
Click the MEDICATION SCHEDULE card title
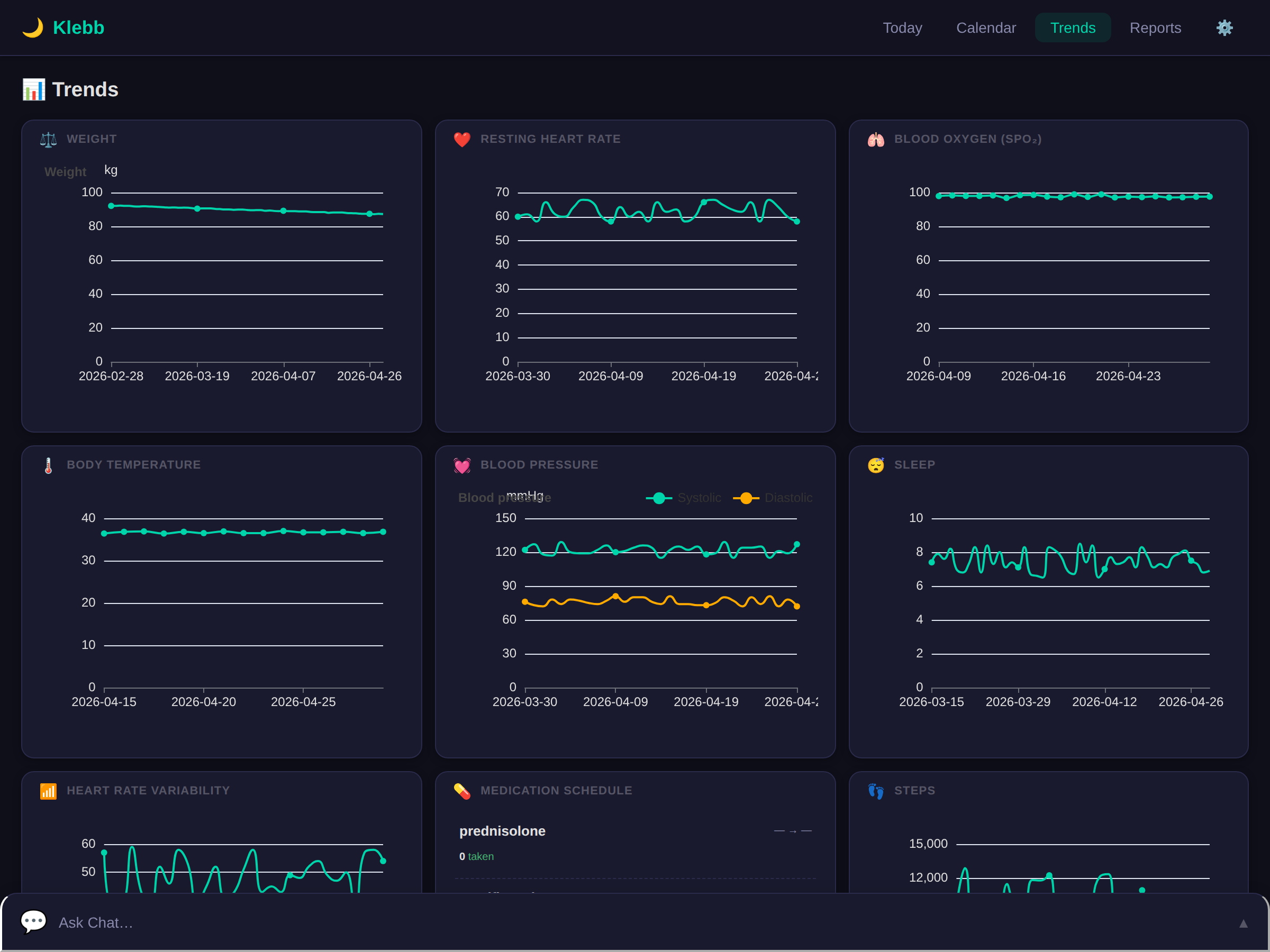pyautogui.click(x=556, y=791)
